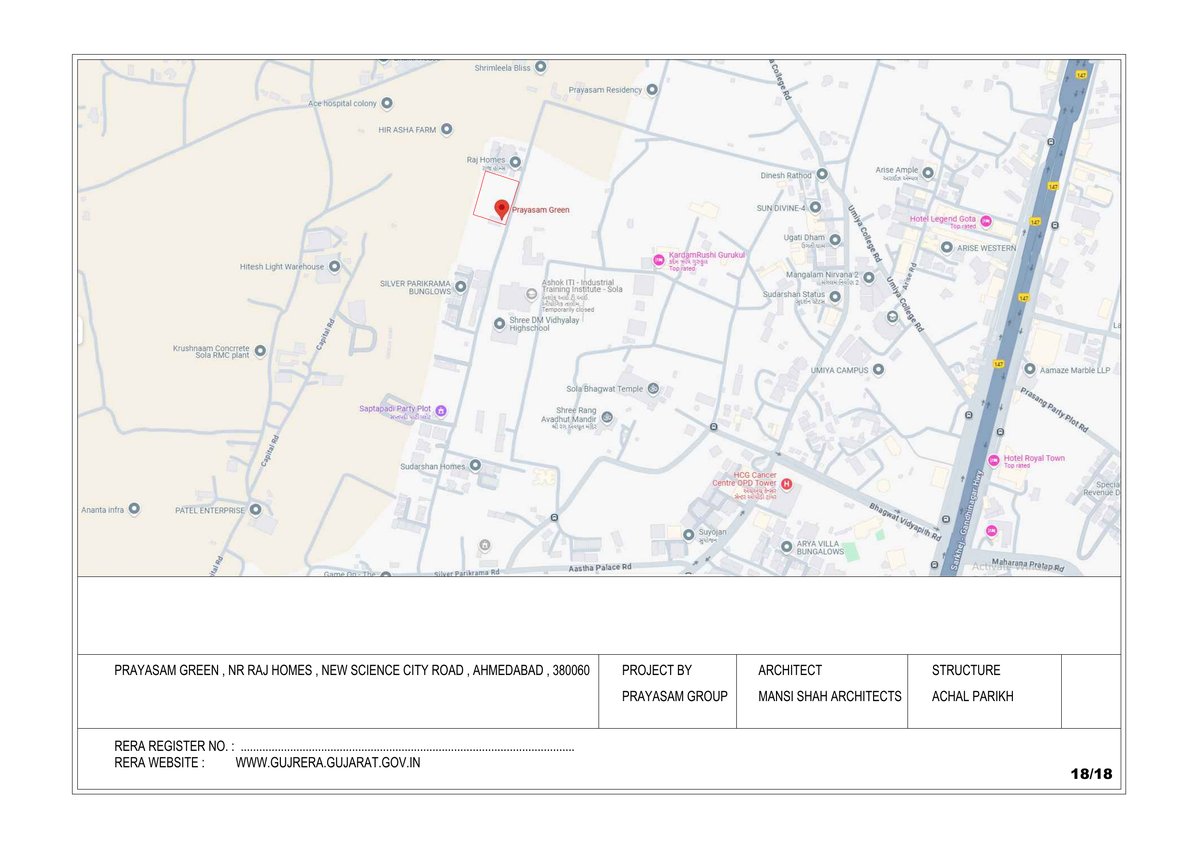
Task: Click the Saptapadi Party Plot purple marker
Action: (x=441, y=410)
